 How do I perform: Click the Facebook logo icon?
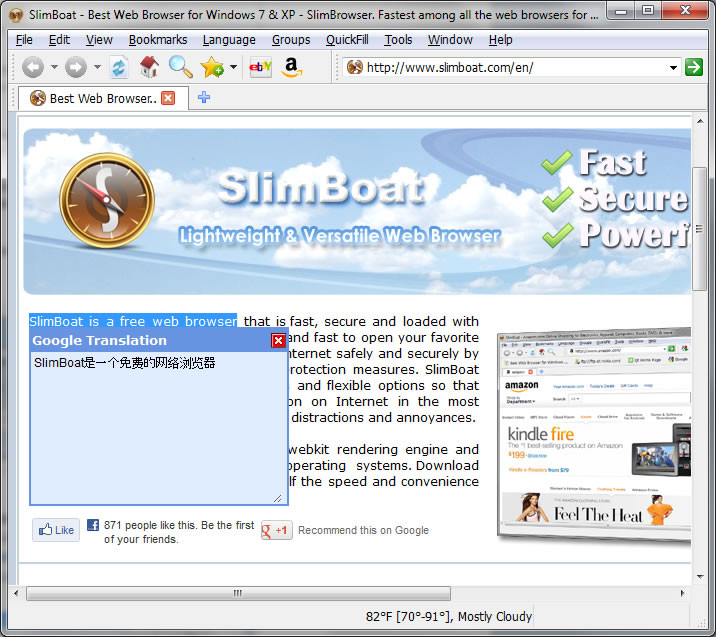pos(93,525)
